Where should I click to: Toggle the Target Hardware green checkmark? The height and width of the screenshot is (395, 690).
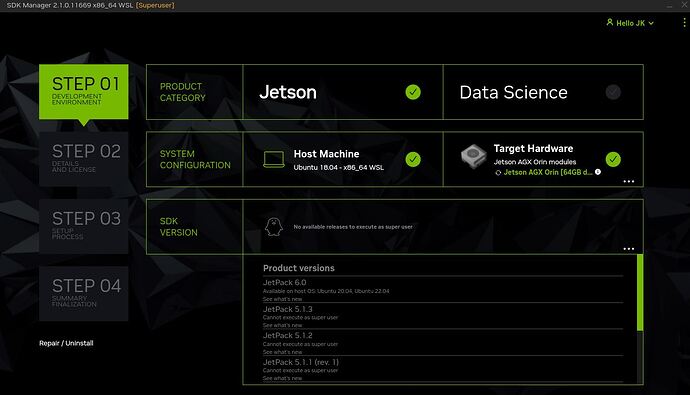click(x=613, y=159)
